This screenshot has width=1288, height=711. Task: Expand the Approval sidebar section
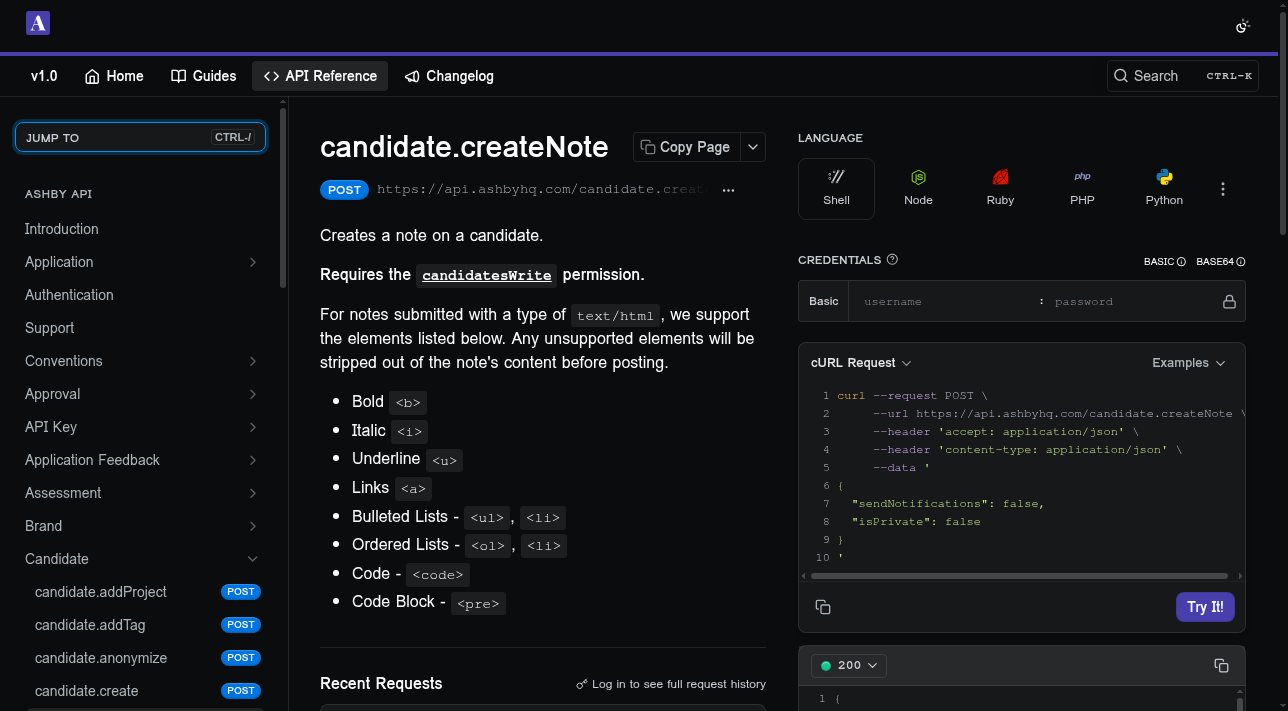(x=141, y=394)
